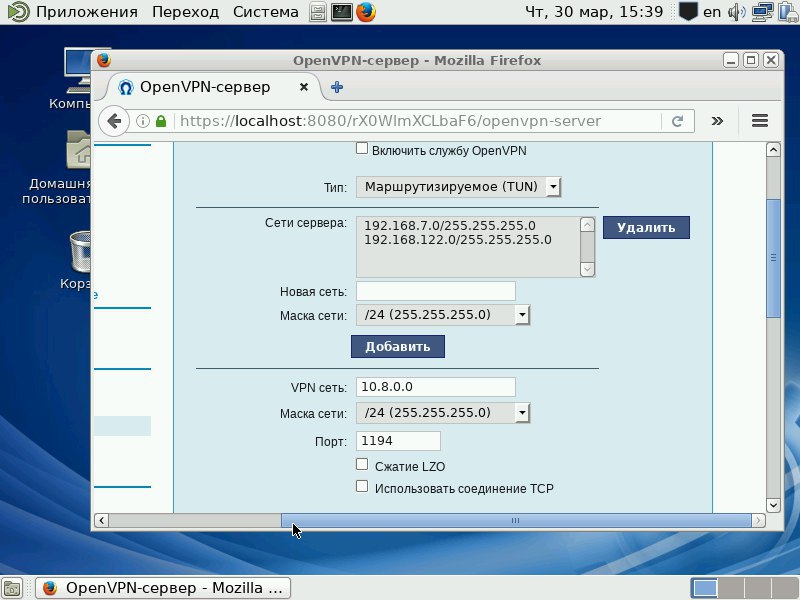Click the keyboard layout 'en' indicator
The image size is (800, 600).
(712, 12)
